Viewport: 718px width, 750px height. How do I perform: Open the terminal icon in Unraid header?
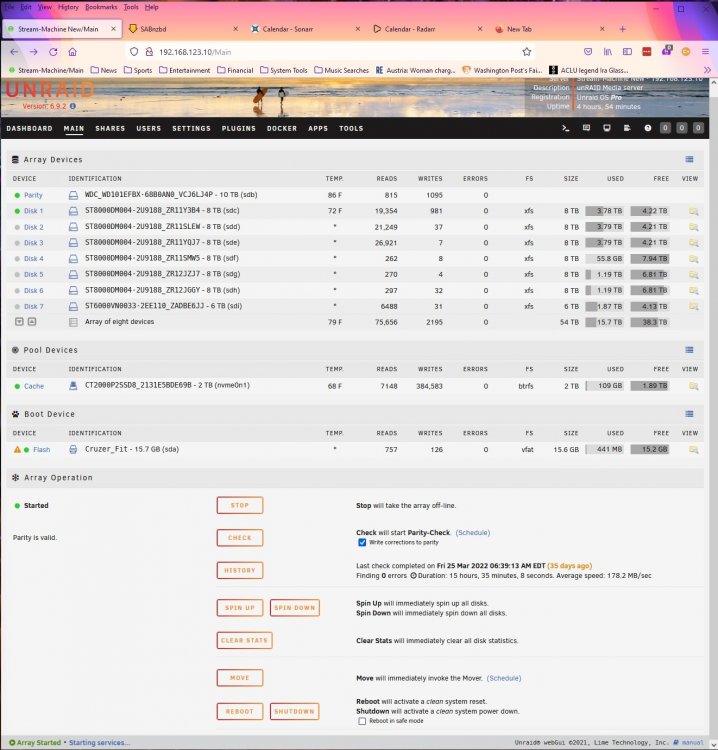[x=565, y=128]
